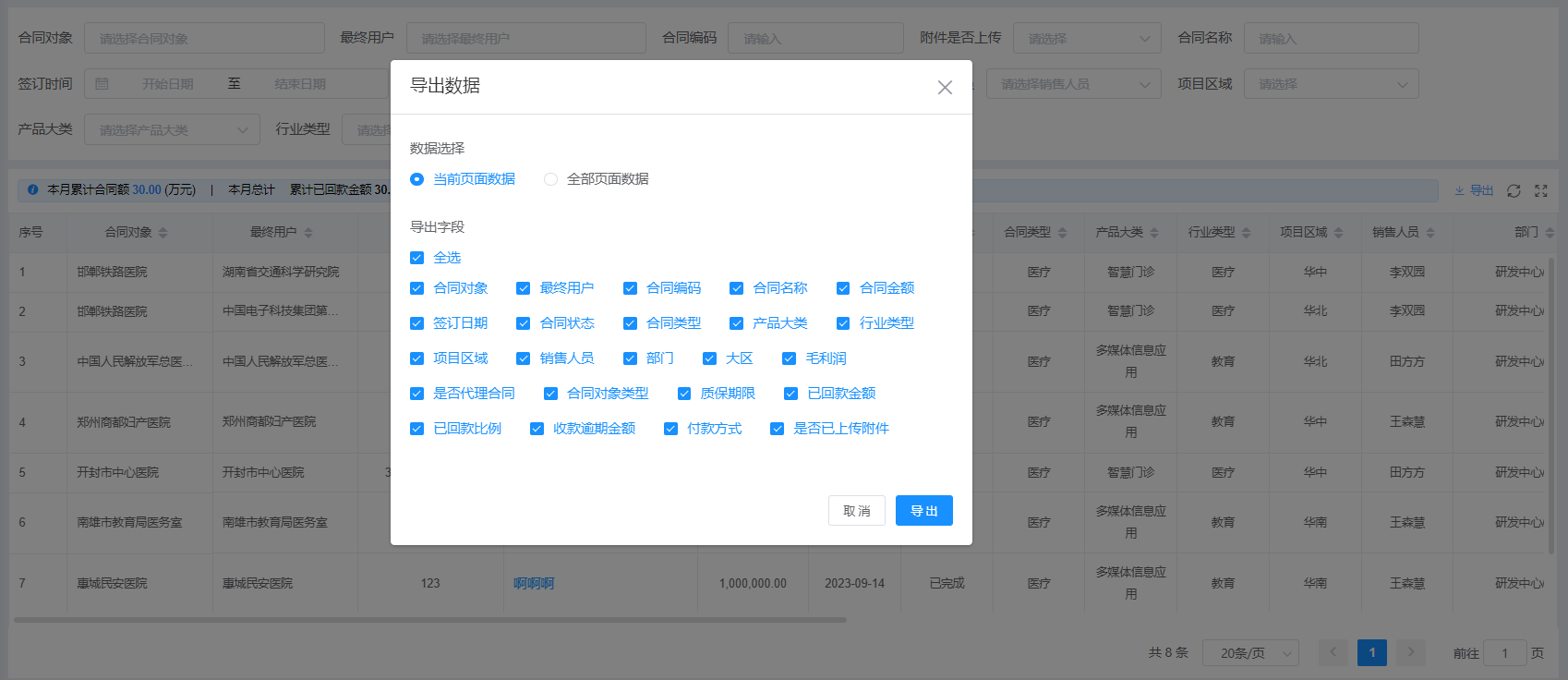Click the blue 导出 confirm button
Screen dimensions: 1568x680
923,511
